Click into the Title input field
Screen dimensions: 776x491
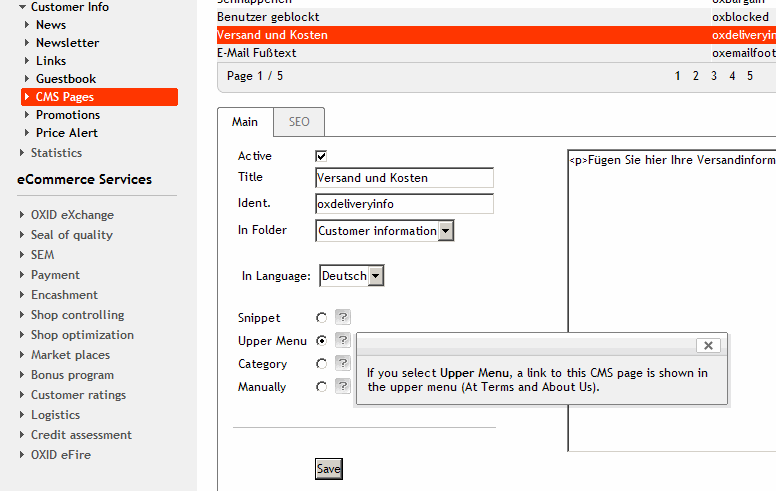404,178
